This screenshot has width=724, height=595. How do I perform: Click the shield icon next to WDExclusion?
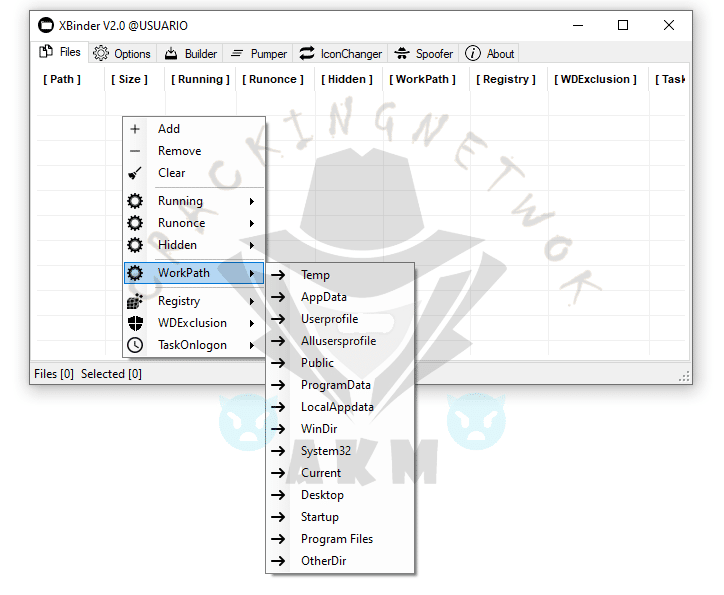[x=135, y=323]
